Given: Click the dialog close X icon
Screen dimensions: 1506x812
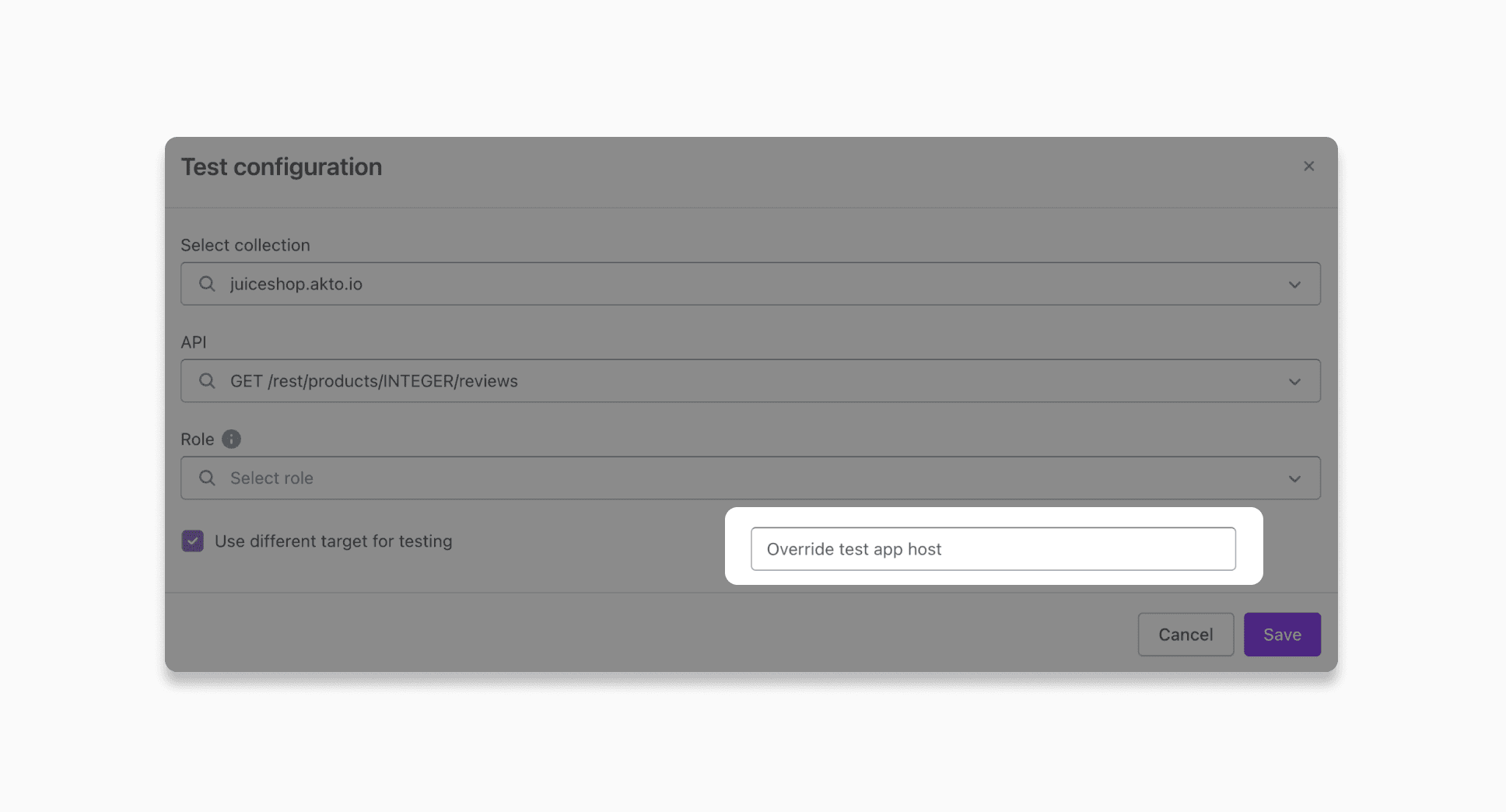Looking at the screenshot, I should [x=1308, y=166].
